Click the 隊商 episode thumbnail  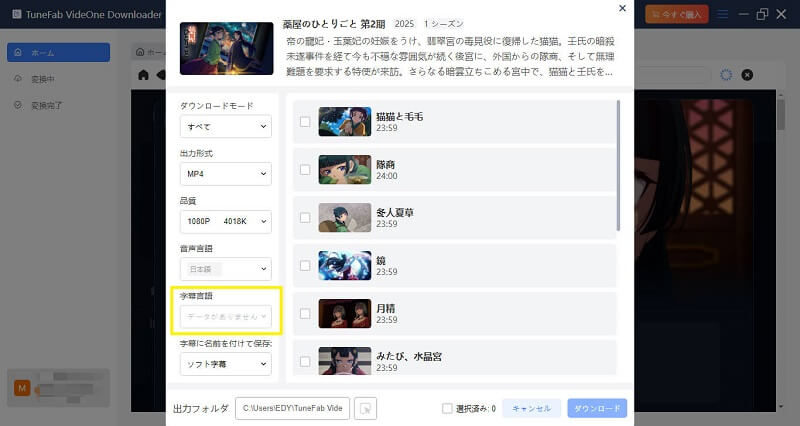[344, 169]
